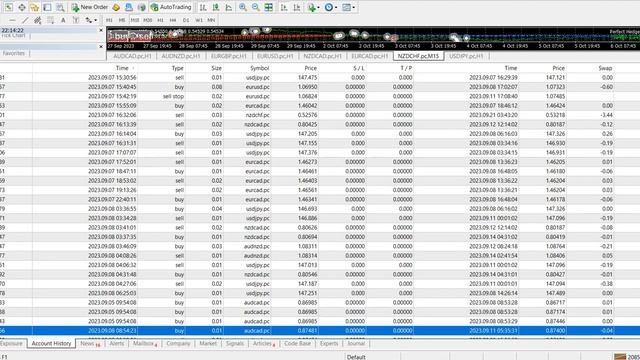
Task: Open the Alerts terminal tab
Action: pos(116,344)
